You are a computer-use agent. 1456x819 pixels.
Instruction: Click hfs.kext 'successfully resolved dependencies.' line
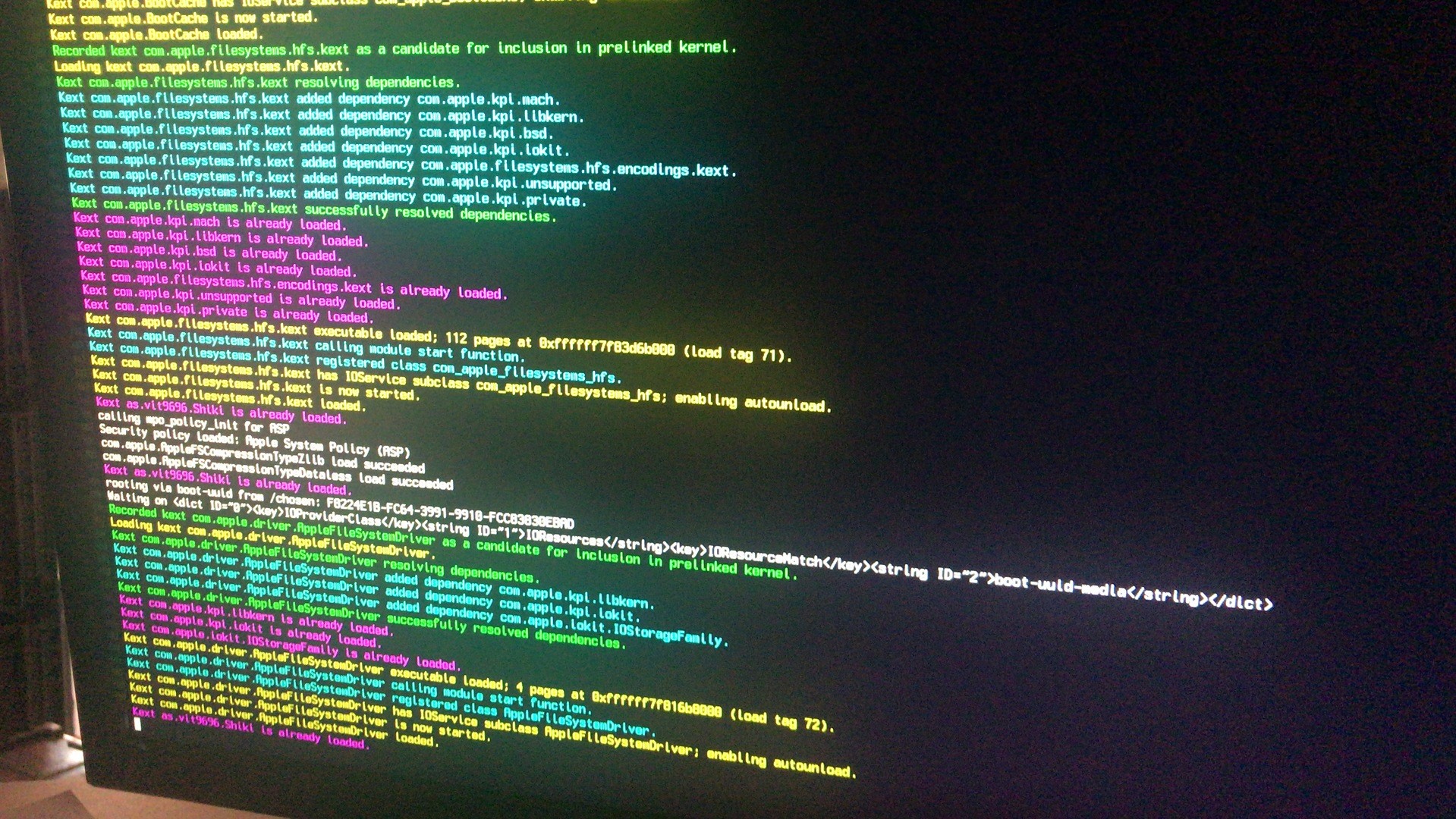point(314,210)
